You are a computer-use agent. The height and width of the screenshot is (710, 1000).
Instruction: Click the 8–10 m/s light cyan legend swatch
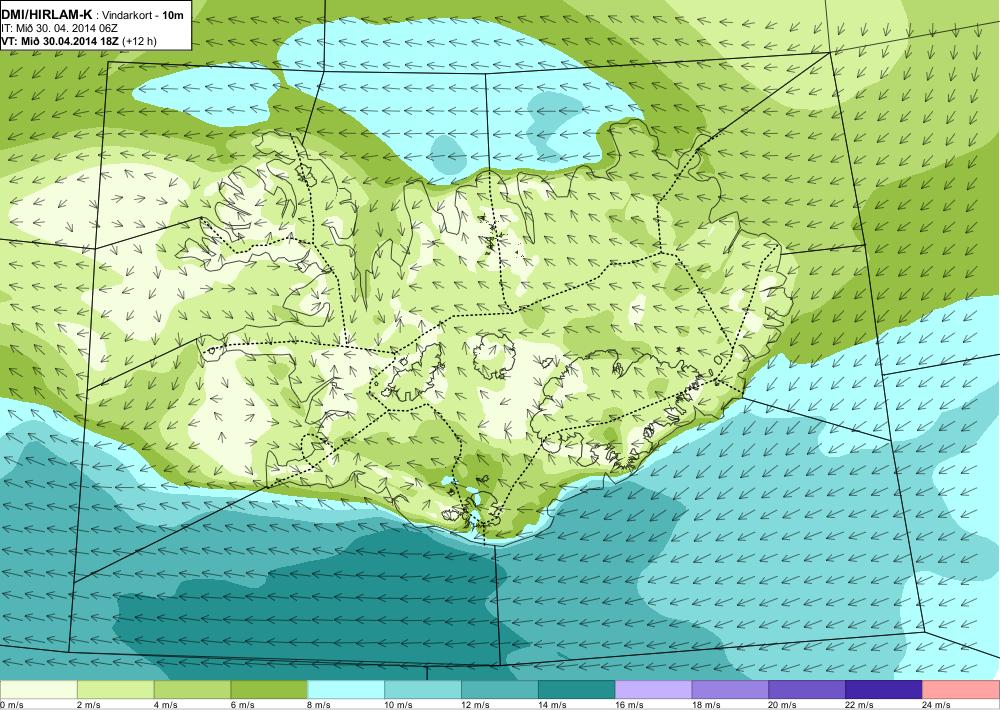(x=346, y=690)
